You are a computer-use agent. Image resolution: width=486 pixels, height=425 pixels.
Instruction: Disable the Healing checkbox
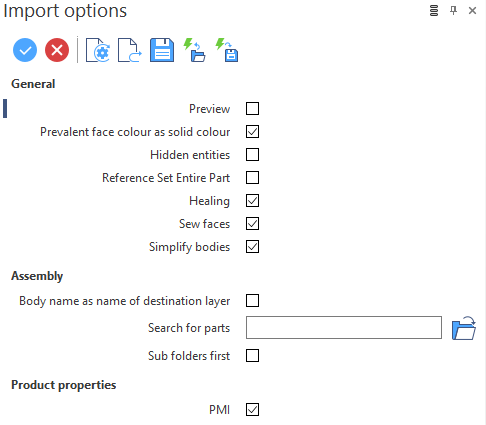click(x=252, y=201)
